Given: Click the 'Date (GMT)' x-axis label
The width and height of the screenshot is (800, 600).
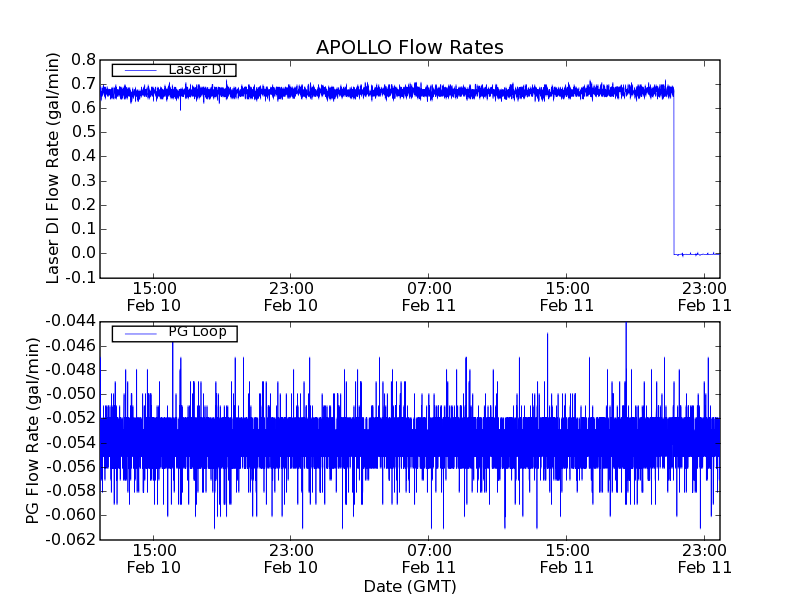Looking at the screenshot, I should coord(410,586).
